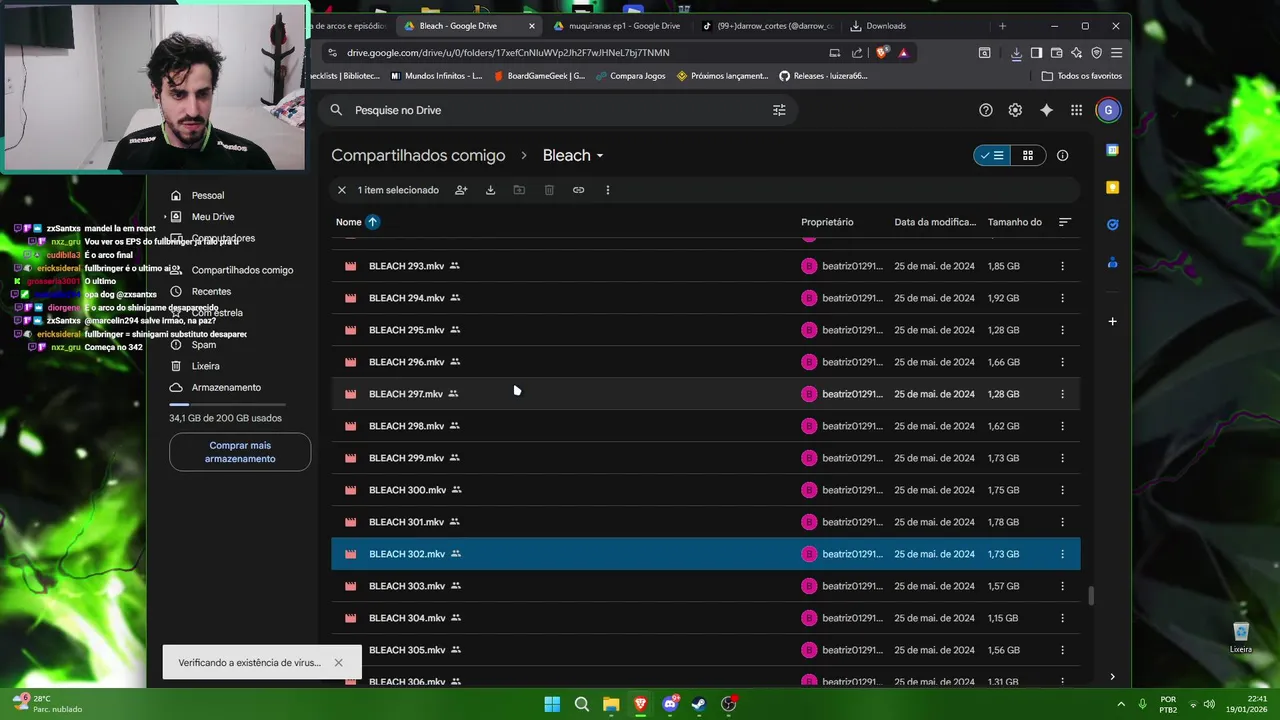Focus the Pesquise no Drive search field
Viewport: 1280px width, 720px height.
[558, 110]
